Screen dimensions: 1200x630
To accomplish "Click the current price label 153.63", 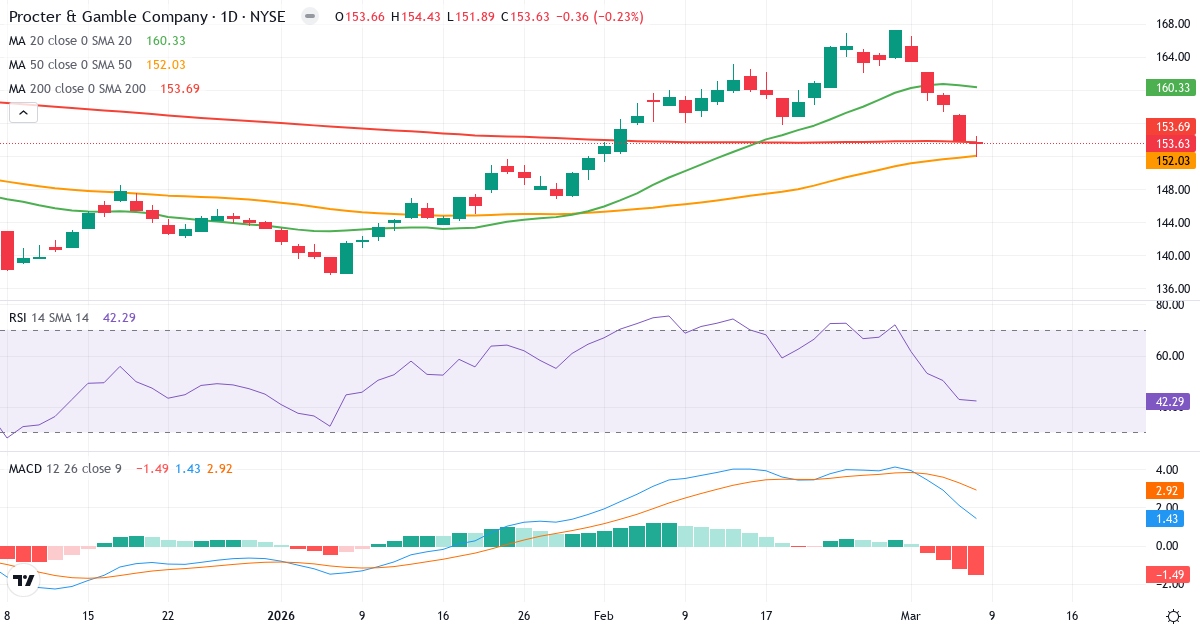I will 1169,143.
